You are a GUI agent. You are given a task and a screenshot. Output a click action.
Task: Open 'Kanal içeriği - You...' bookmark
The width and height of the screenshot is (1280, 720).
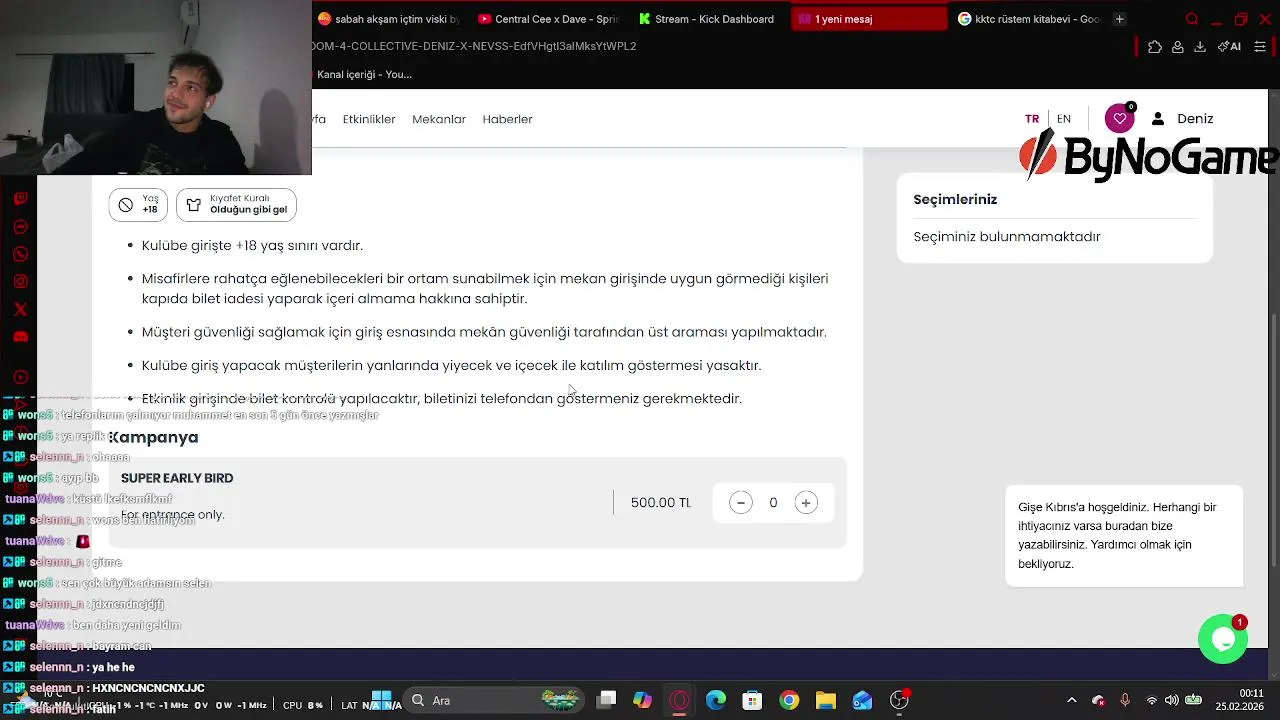[364, 74]
